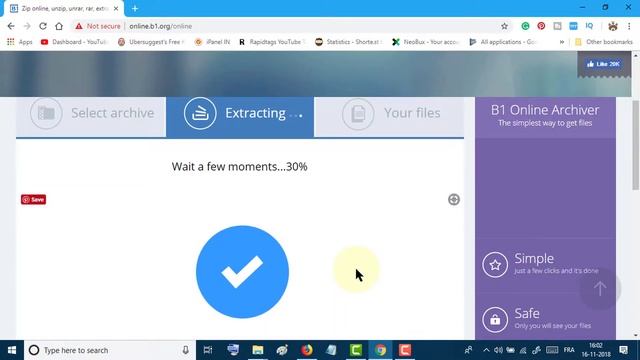The image size is (640, 360).
Task: Open the red Camtasia recorder taskbar icon
Action: pos(405,350)
